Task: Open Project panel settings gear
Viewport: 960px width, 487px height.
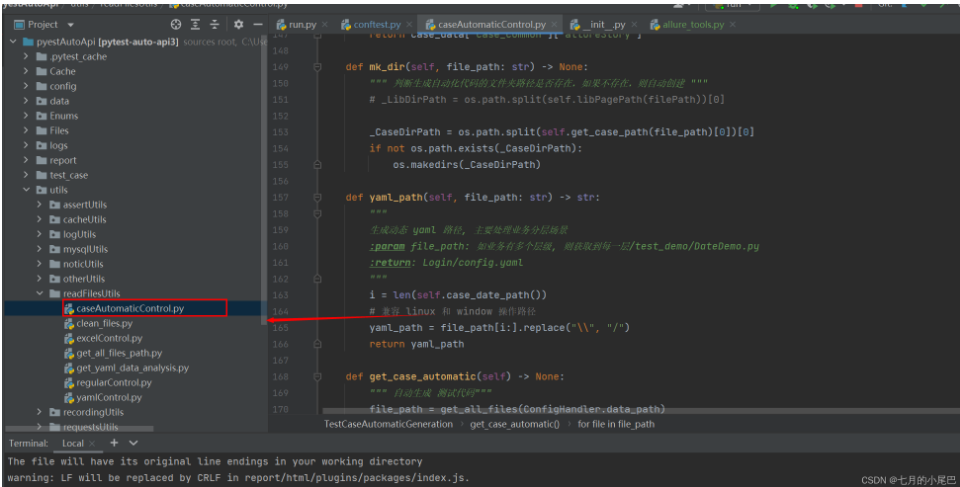Action: tap(238, 25)
